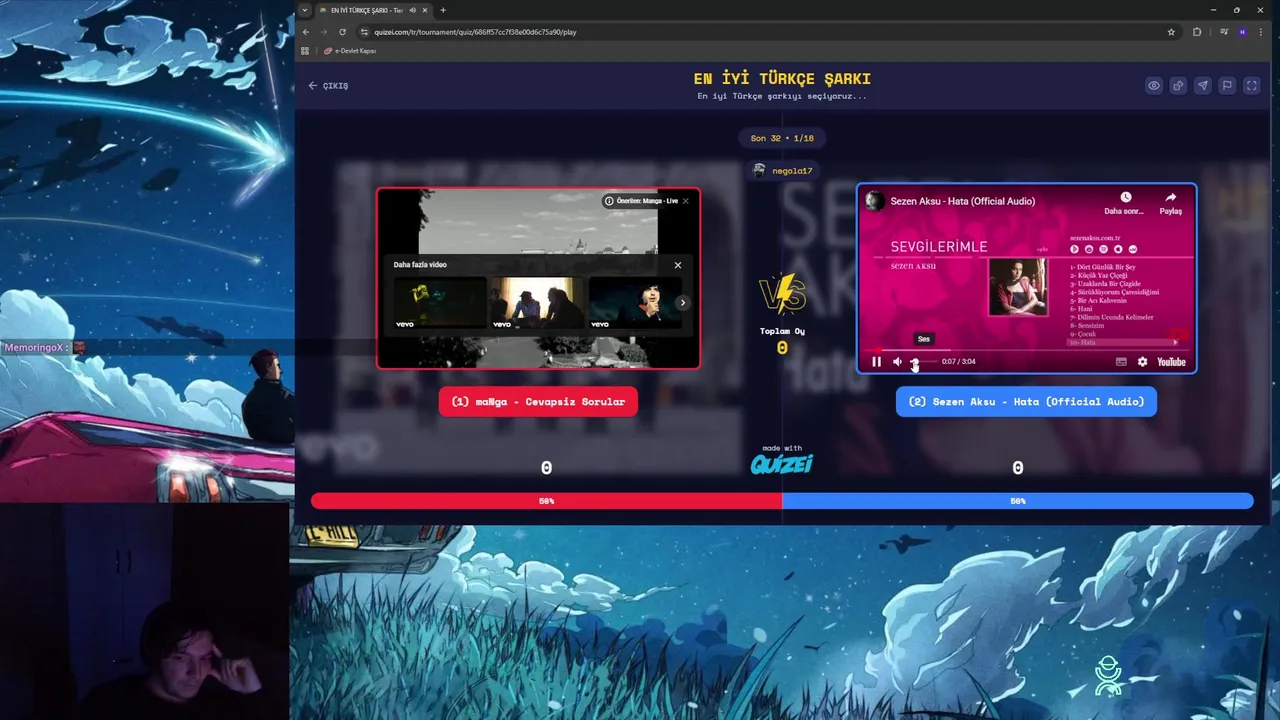Click the red 50% vote bar
This screenshot has height=720, width=1280.
(546, 501)
